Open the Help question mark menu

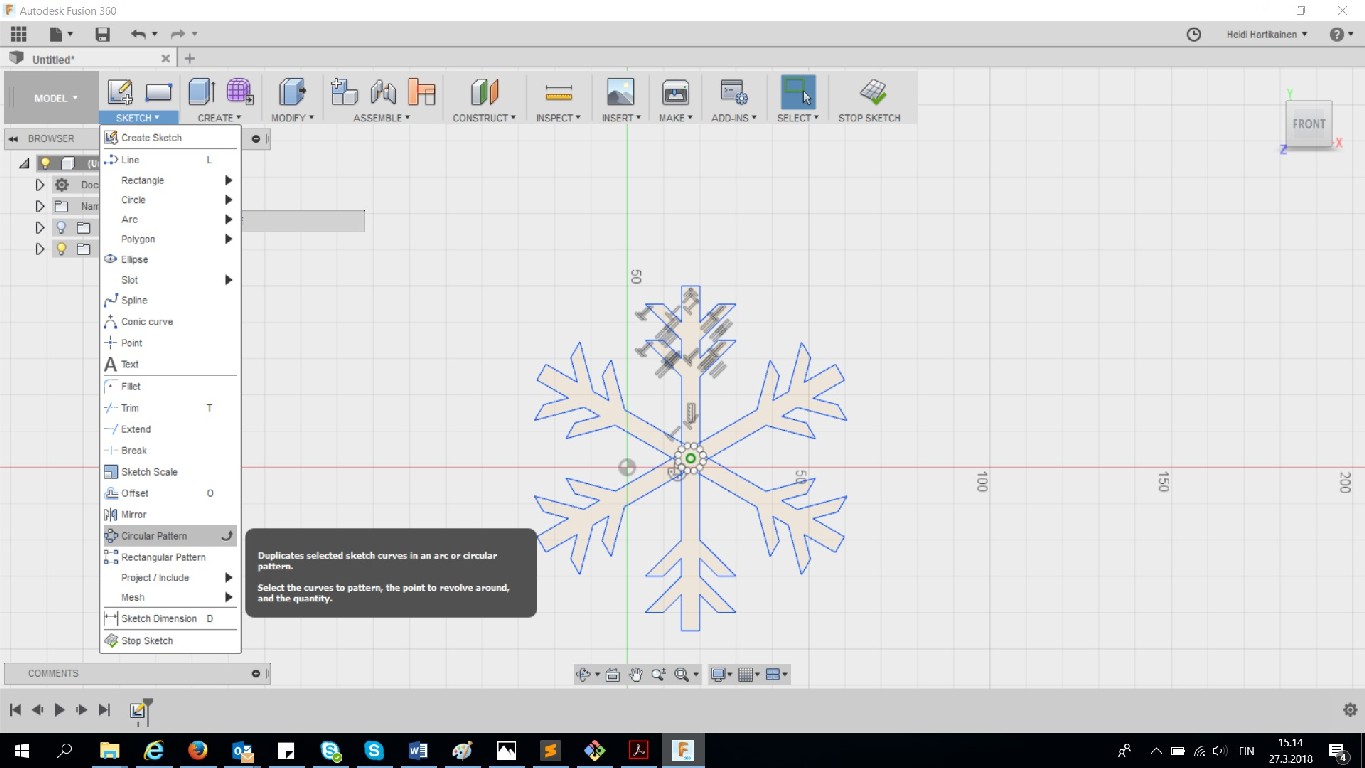[x=1340, y=34]
